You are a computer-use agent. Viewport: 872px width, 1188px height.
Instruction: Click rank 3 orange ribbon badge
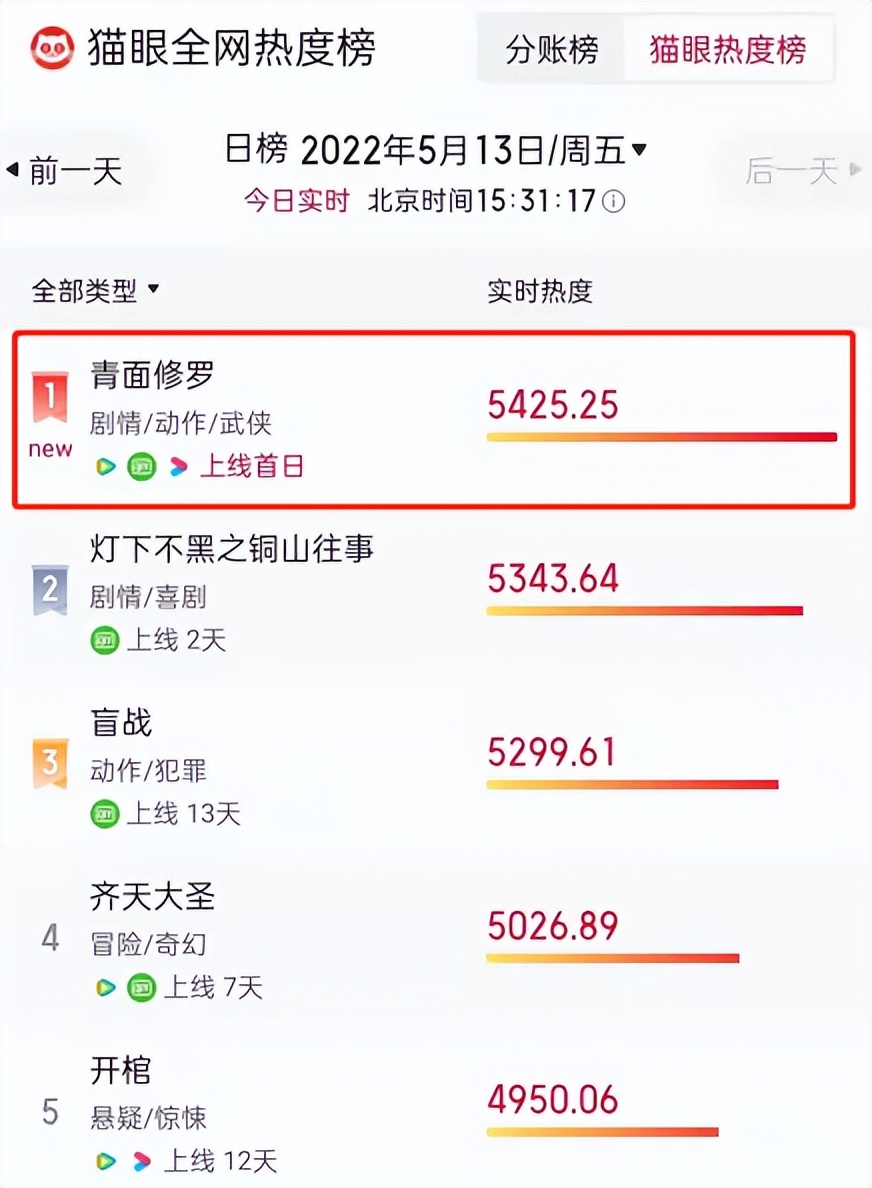pyautogui.click(x=50, y=763)
